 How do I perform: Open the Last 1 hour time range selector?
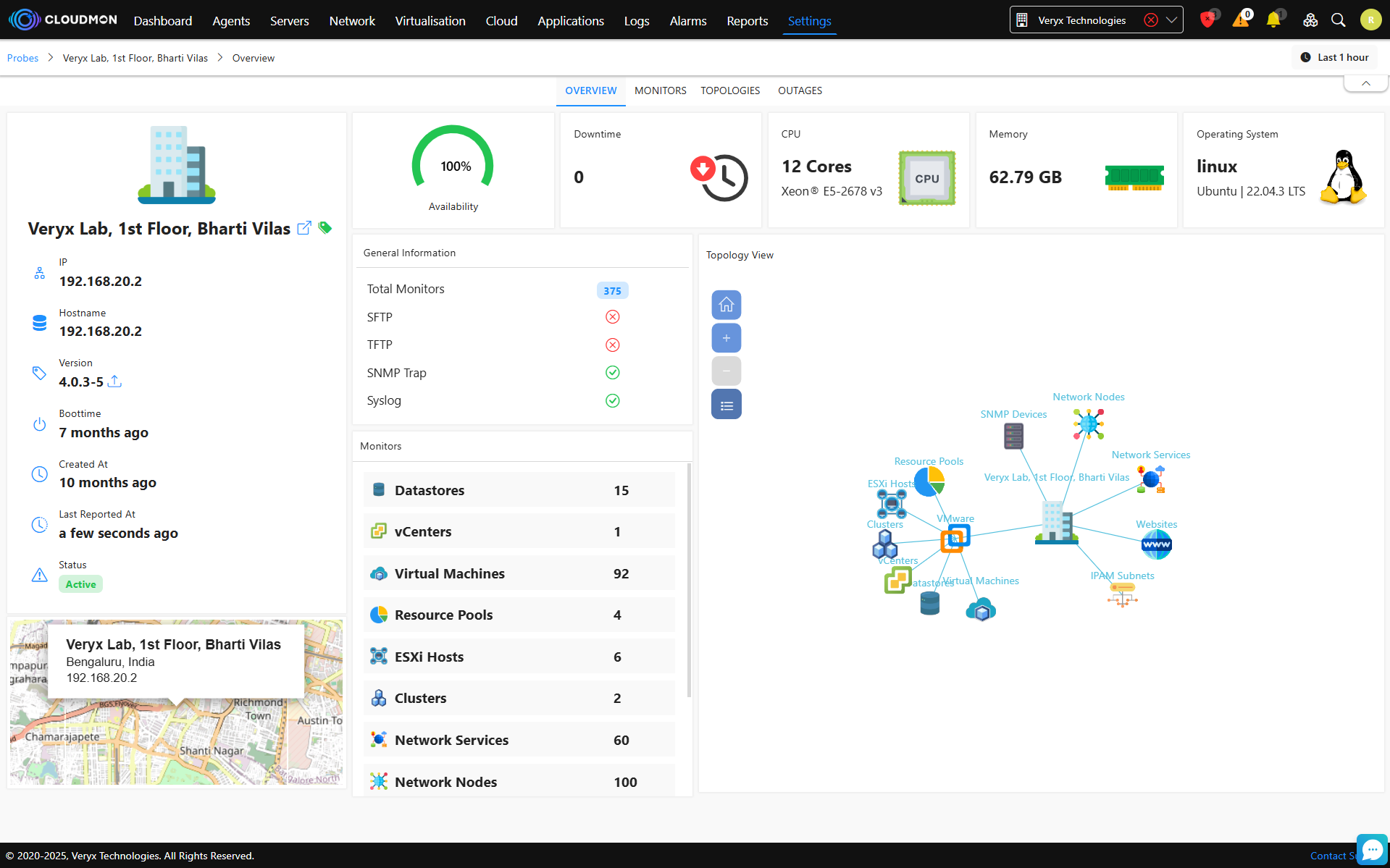(x=1334, y=57)
